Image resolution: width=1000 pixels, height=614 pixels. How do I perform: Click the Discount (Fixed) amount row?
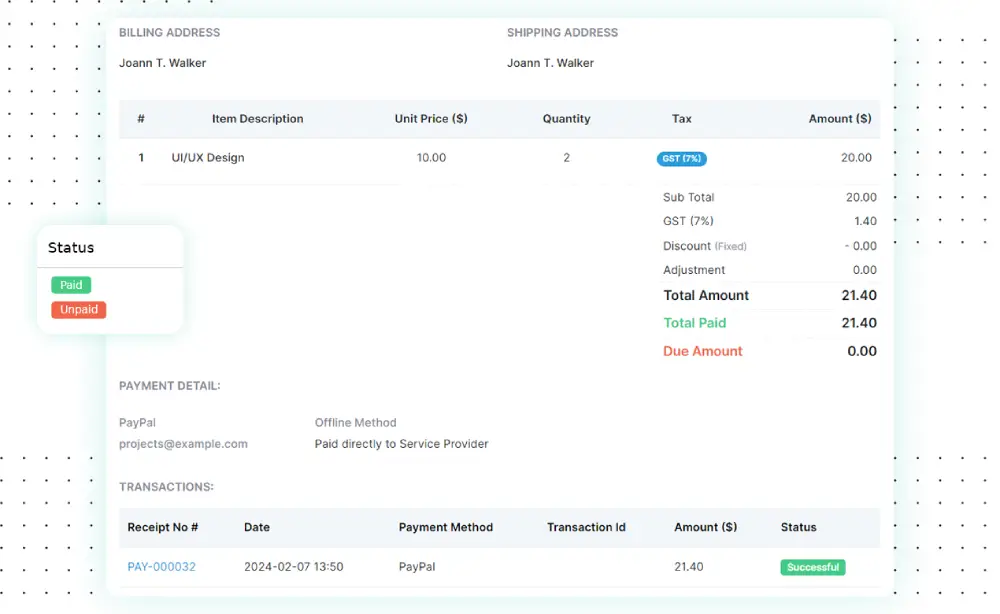(x=703, y=246)
